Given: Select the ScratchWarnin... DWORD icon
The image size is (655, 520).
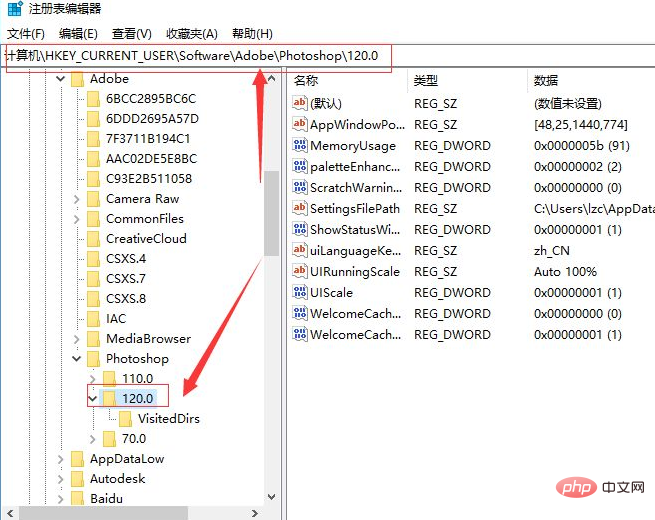Looking at the screenshot, I should pyautogui.click(x=300, y=187).
